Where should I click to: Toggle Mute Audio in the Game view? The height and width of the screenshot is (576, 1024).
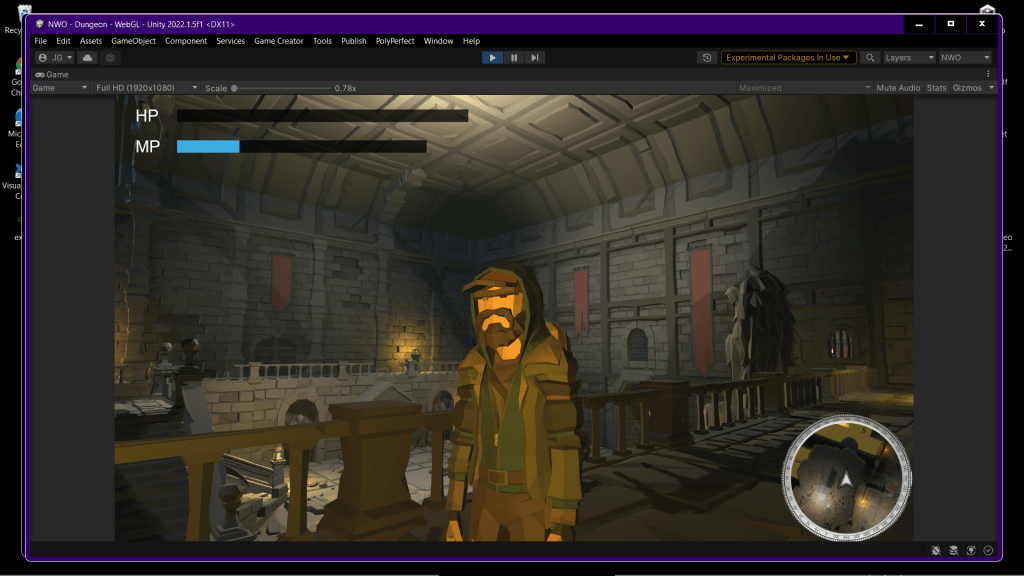tap(897, 88)
